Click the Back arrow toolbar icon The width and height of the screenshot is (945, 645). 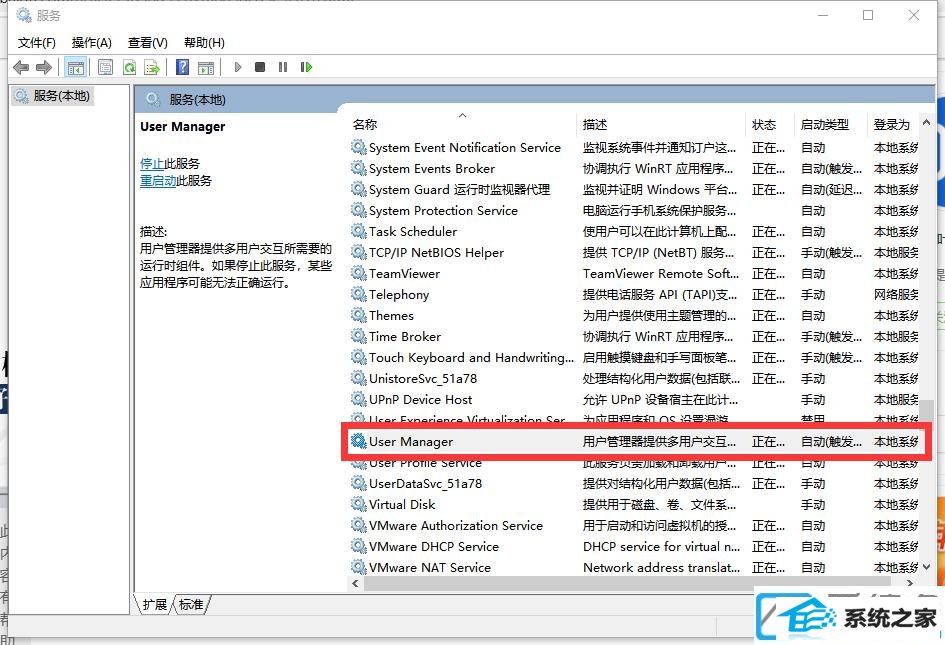(21, 67)
